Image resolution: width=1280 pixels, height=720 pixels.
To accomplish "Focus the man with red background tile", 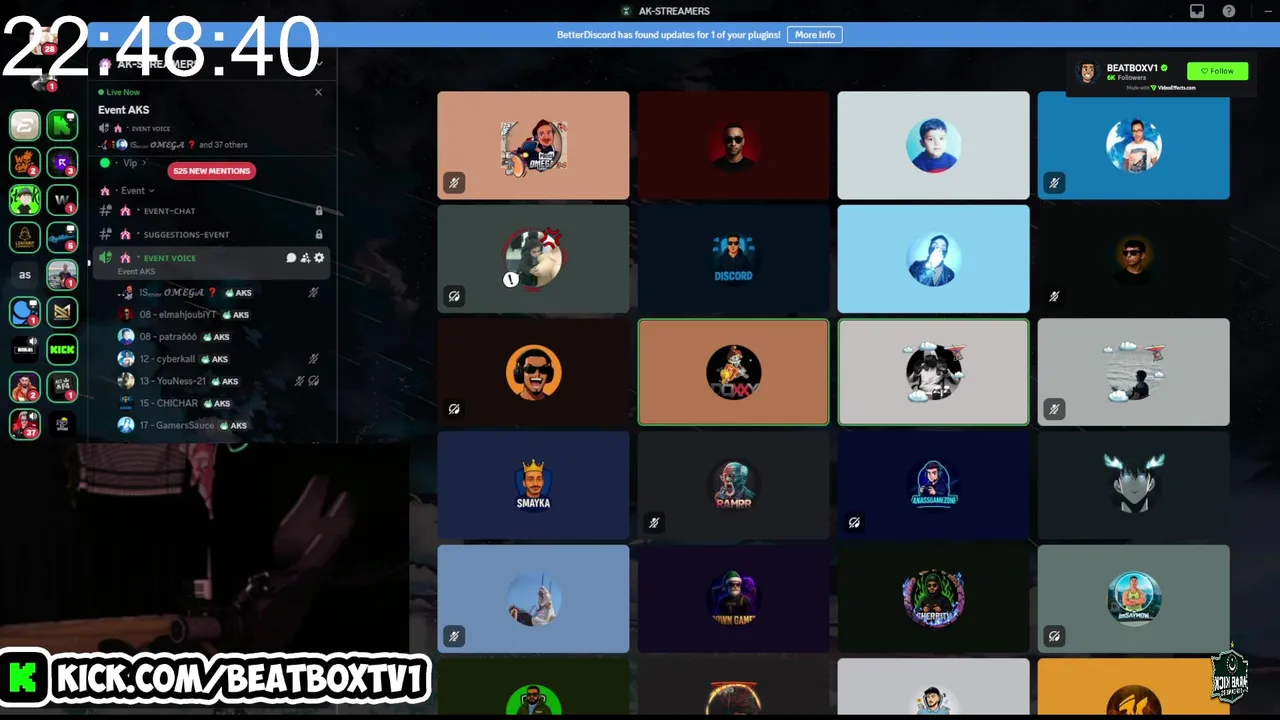I will 733,146.
